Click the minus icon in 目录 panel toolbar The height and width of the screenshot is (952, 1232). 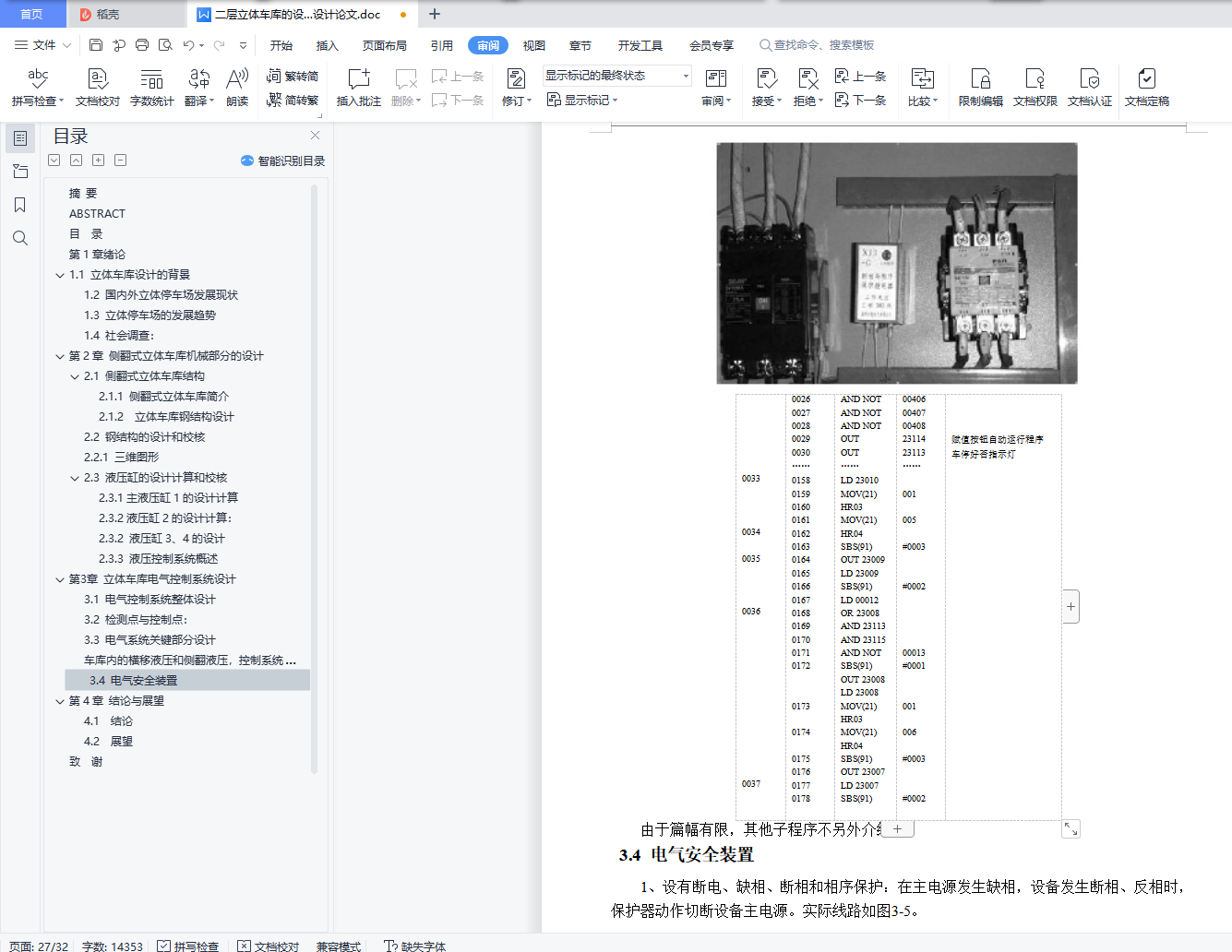pyautogui.click(x=120, y=161)
